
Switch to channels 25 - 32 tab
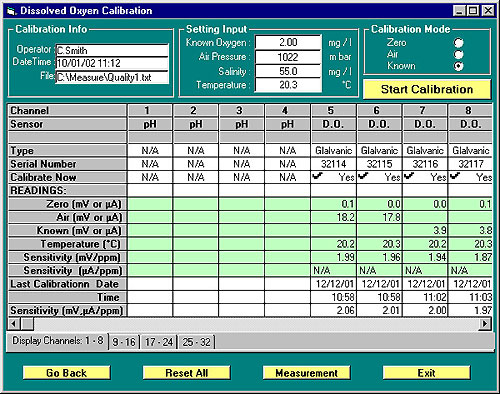click(197, 342)
